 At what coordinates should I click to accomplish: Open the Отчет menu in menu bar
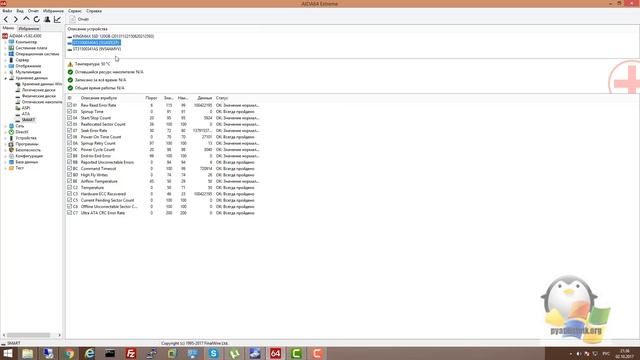click(33, 11)
